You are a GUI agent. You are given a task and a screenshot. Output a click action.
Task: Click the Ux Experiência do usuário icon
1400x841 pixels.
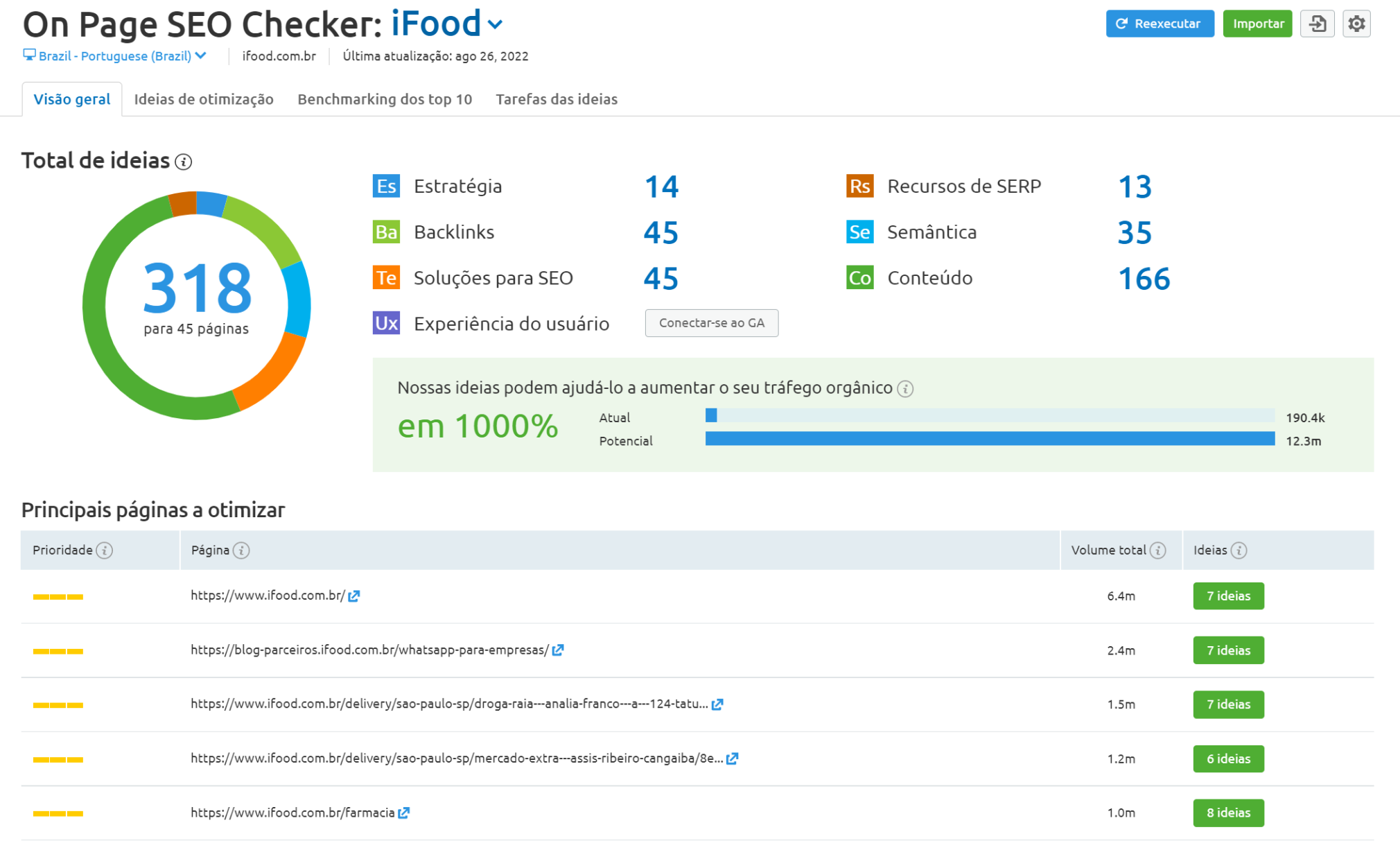(385, 323)
